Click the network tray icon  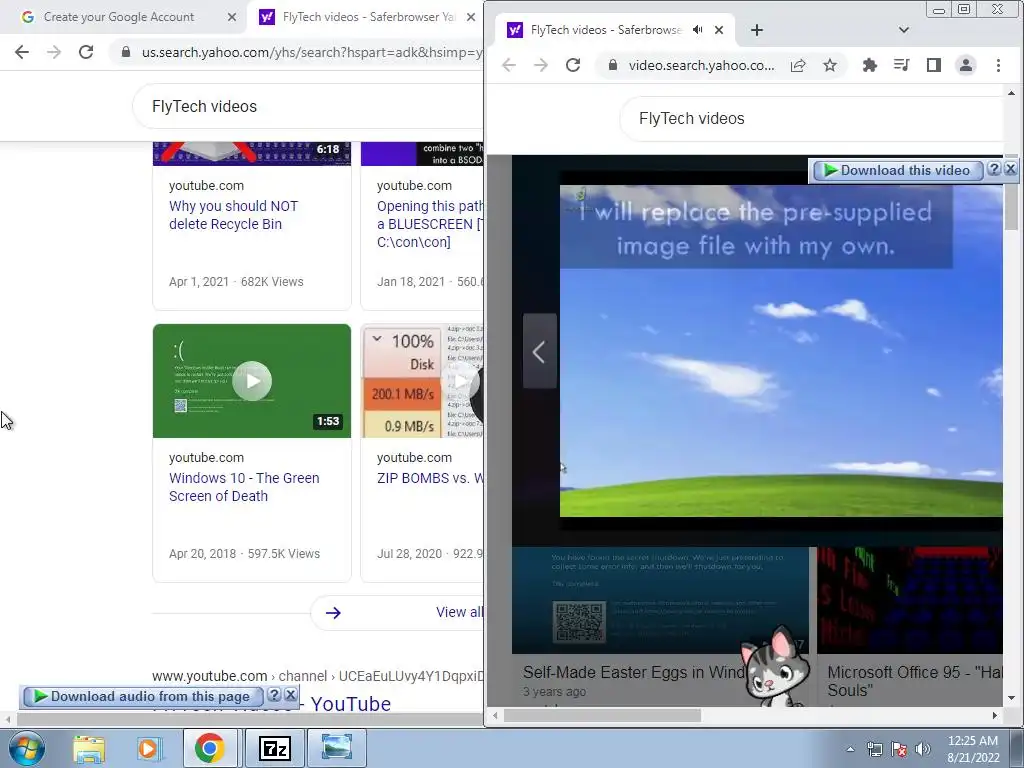tap(874, 749)
